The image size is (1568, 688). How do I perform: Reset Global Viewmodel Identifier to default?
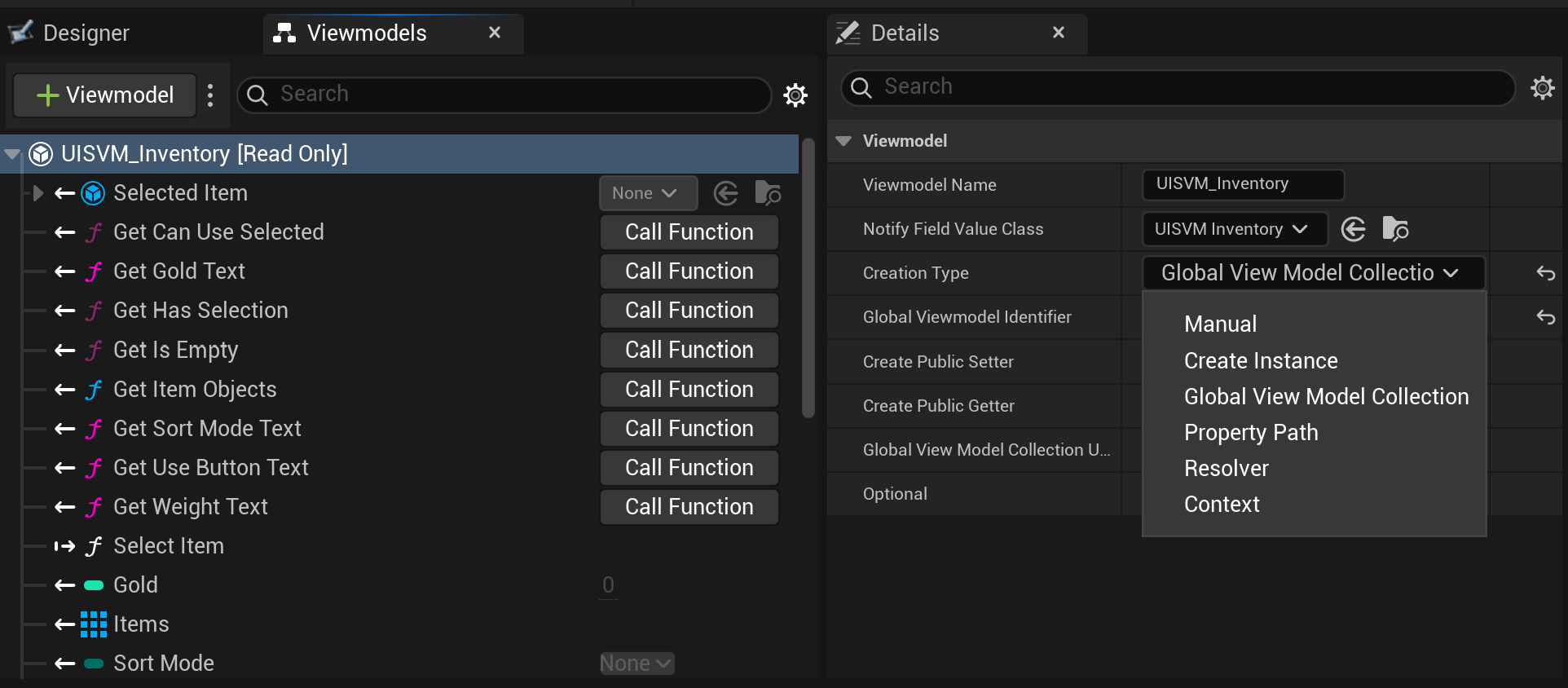[x=1545, y=317]
